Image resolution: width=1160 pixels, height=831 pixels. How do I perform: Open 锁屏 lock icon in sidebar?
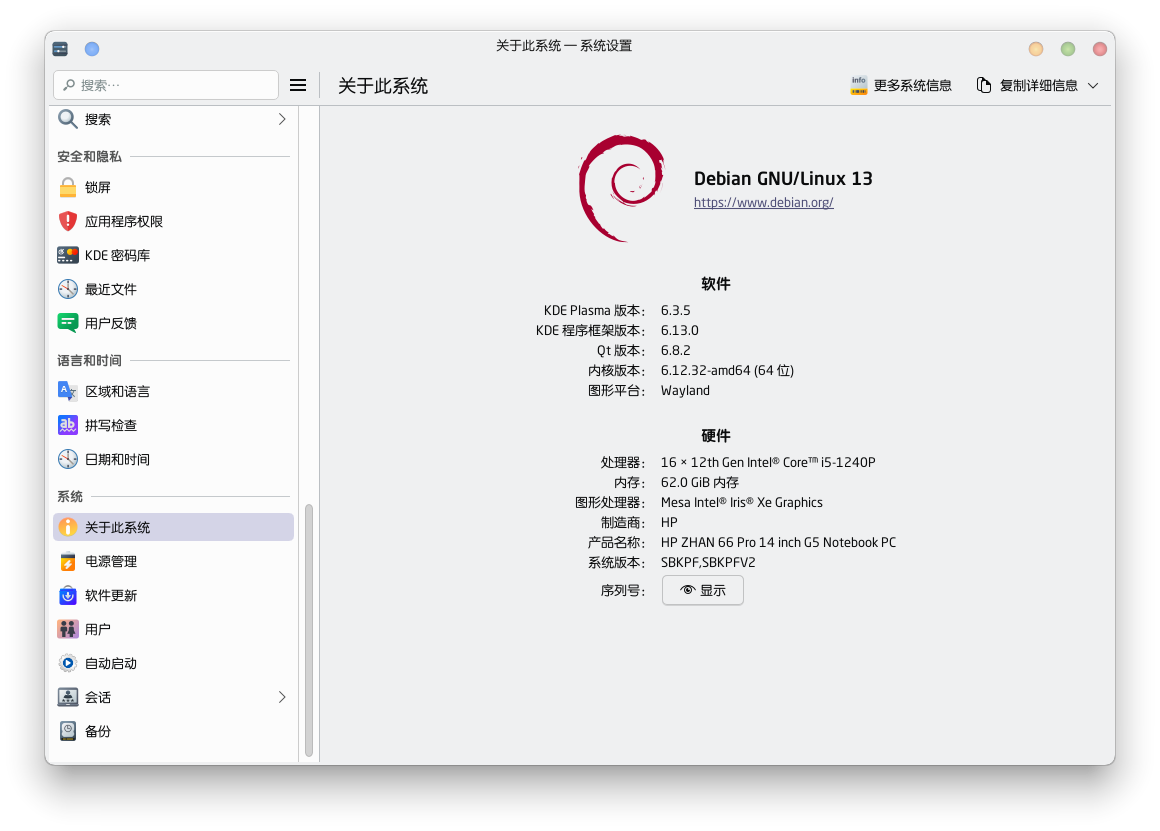(67, 187)
